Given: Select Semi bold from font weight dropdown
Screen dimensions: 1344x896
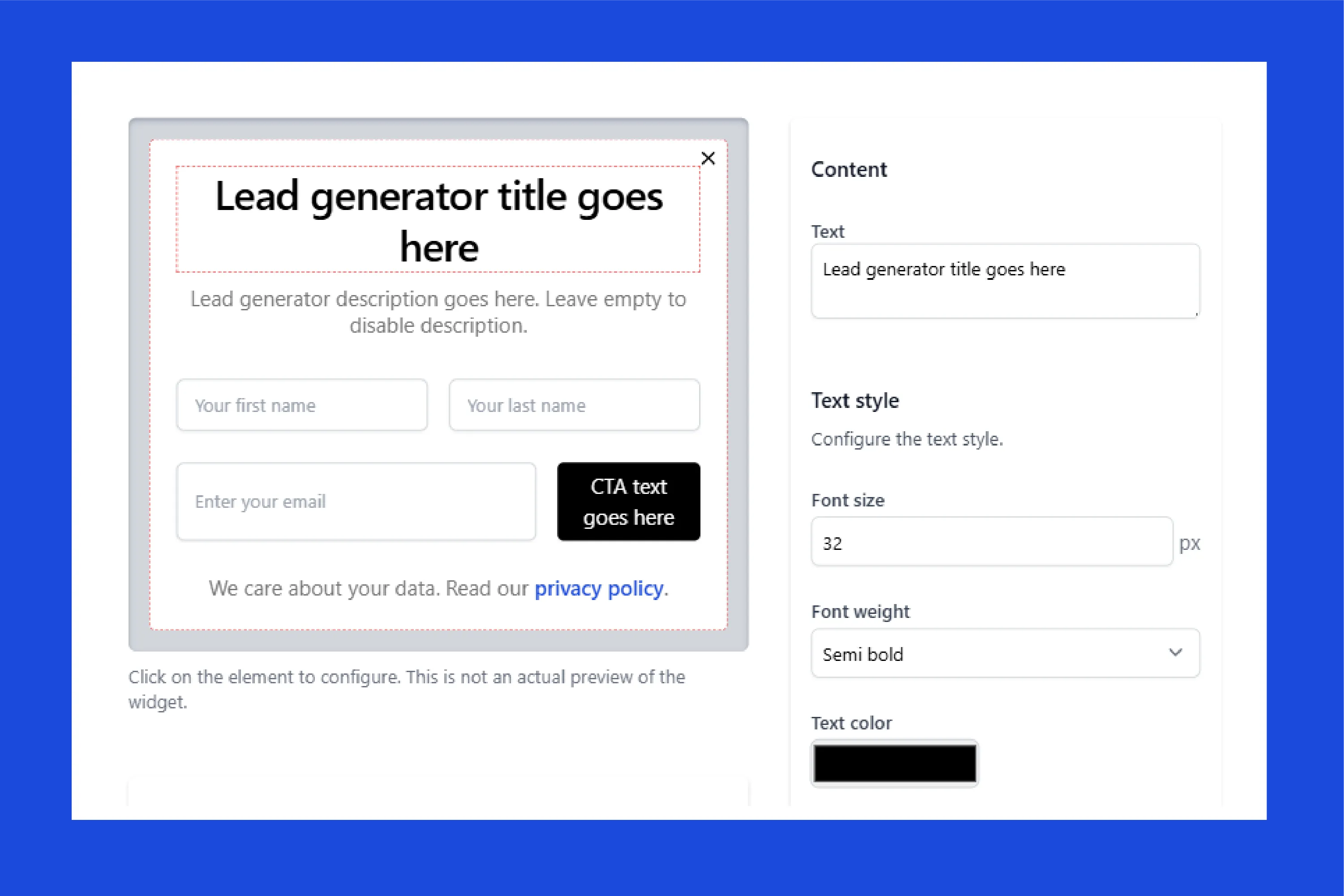Looking at the screenshot, I should 1004,655.
